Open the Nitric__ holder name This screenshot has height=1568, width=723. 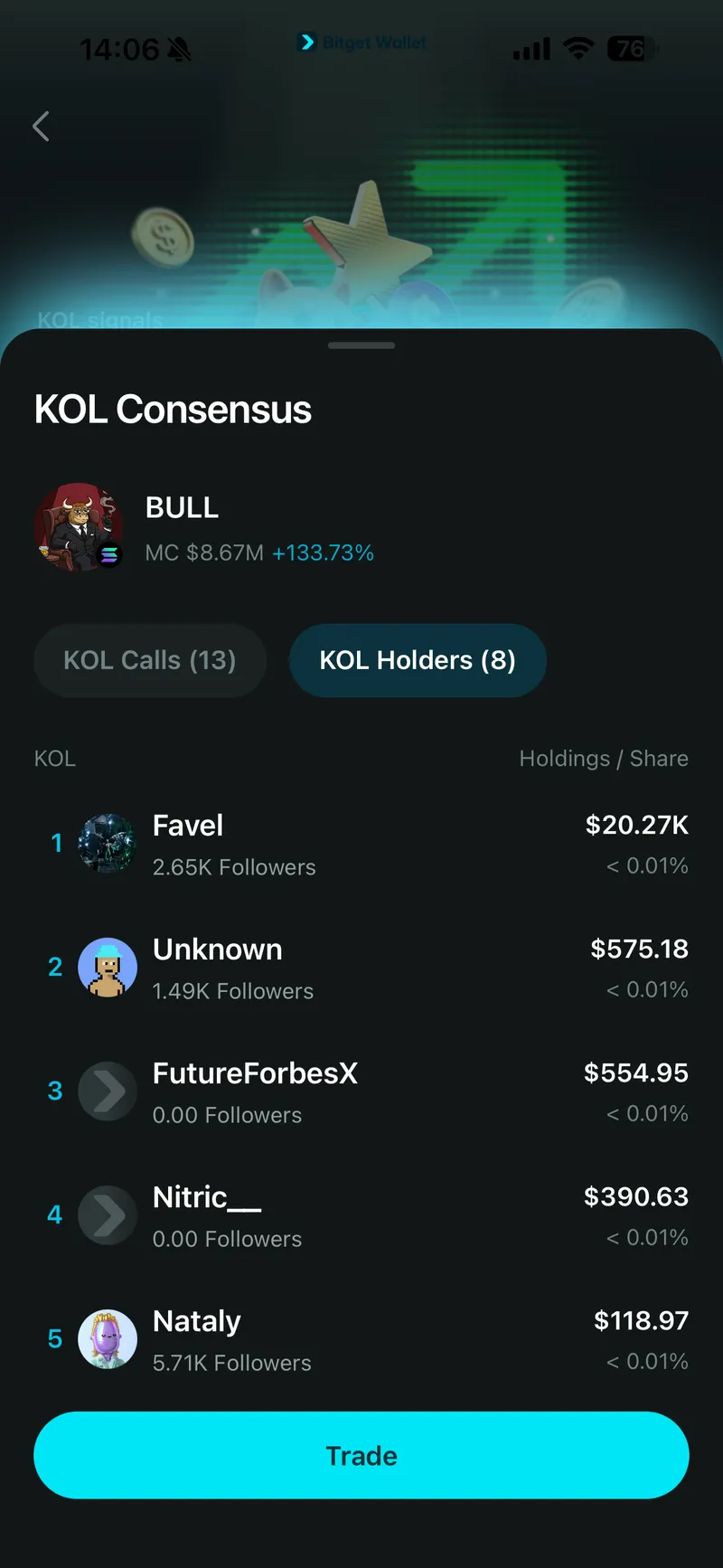[x=207, y=1197]
